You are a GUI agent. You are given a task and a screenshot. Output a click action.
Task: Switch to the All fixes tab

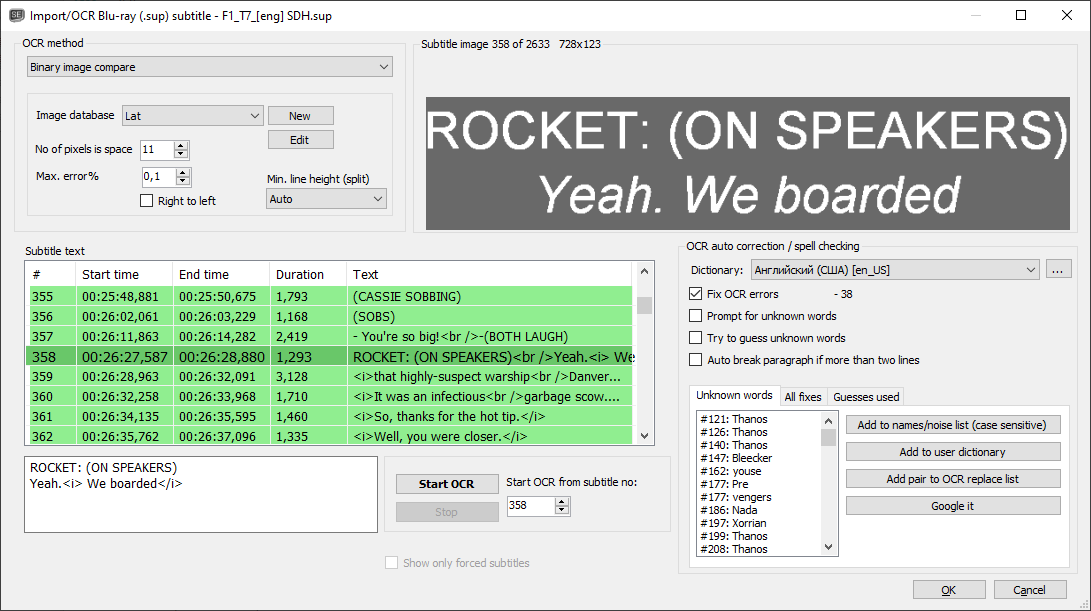pyautogui.click(x=803, y=397)
